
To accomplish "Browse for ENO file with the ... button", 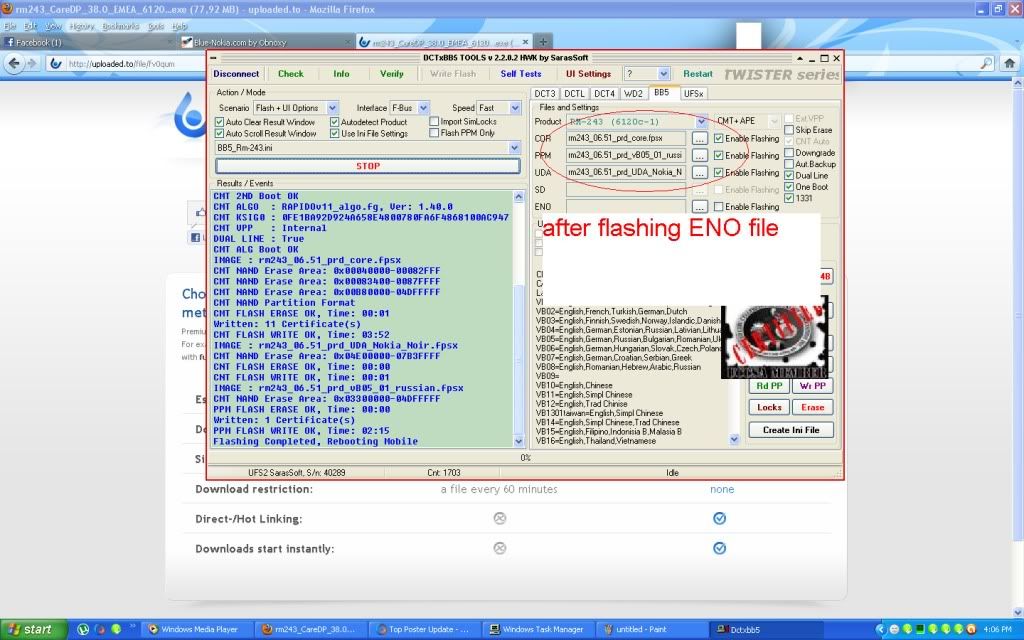I will pyautogui.click(x=699, y=206).
